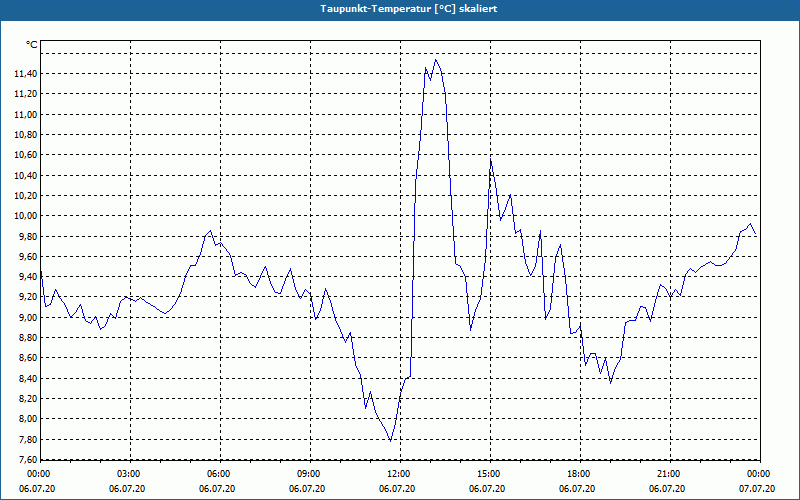Select the 10,60 y-axis label
800x500 pixels.
click(x=26, y=155)
